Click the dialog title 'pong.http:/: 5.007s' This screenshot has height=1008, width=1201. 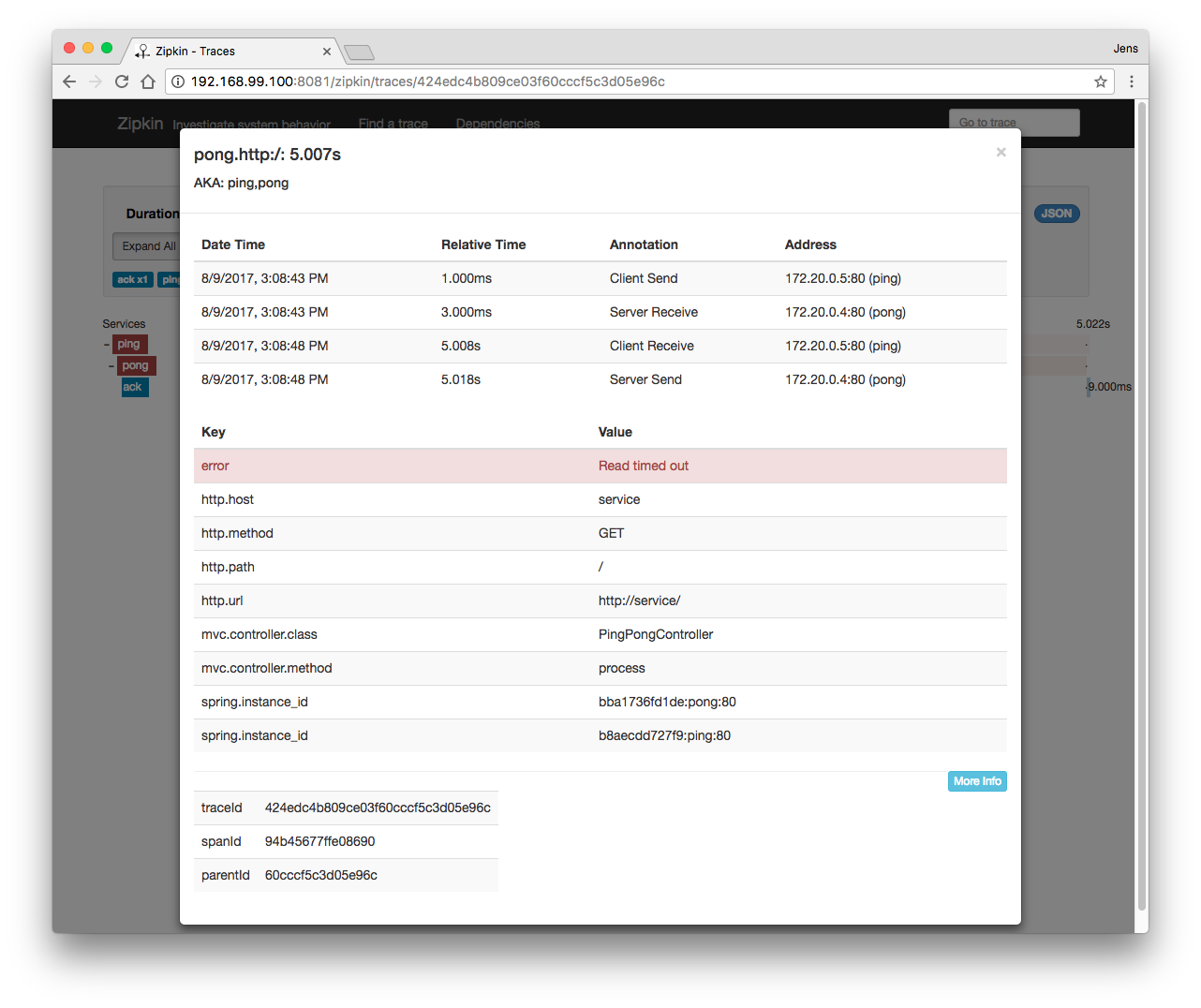[267, 155]
